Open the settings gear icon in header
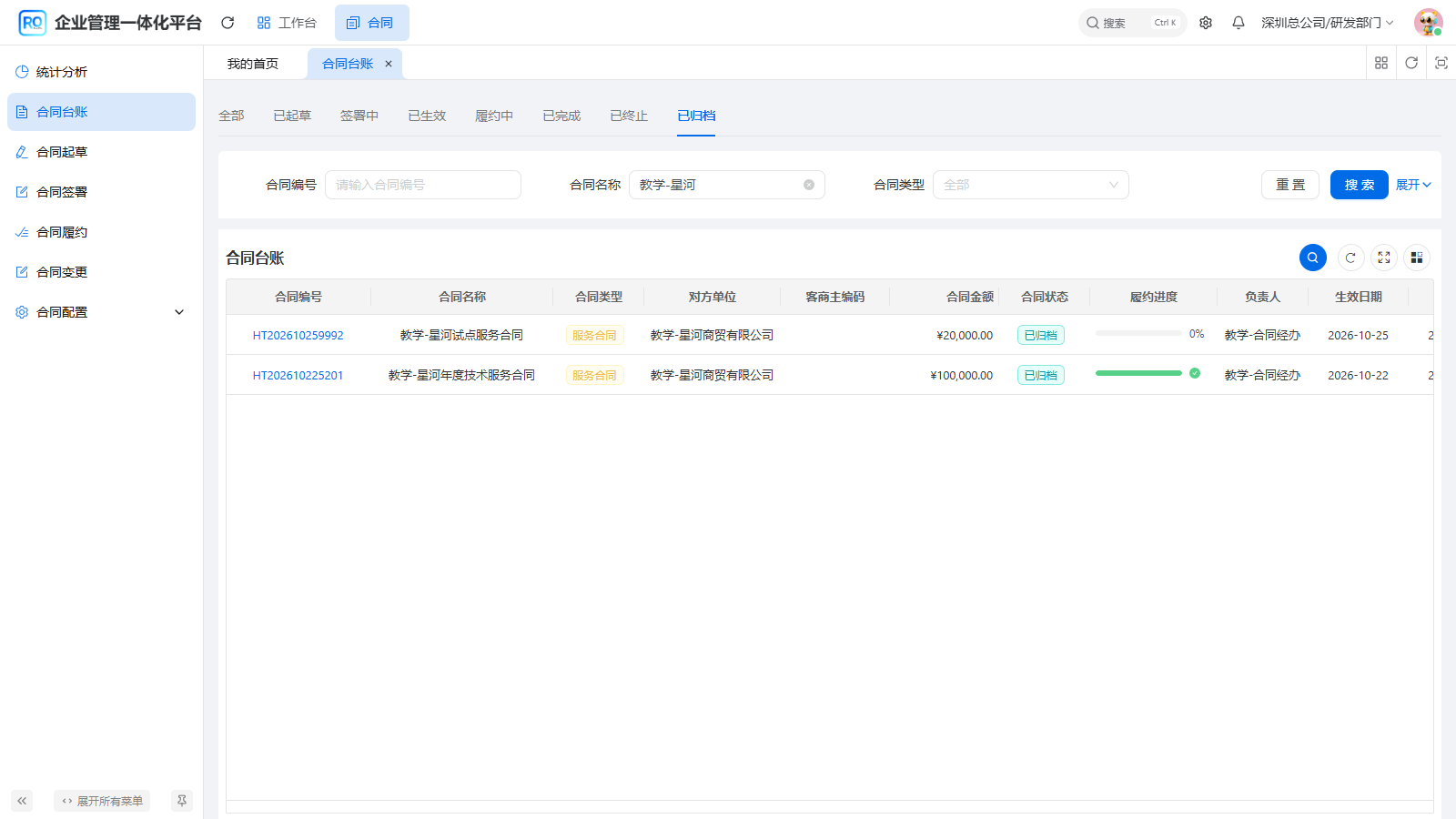Viewport: 1456px width, 819px height. [x=1206, y=23]
